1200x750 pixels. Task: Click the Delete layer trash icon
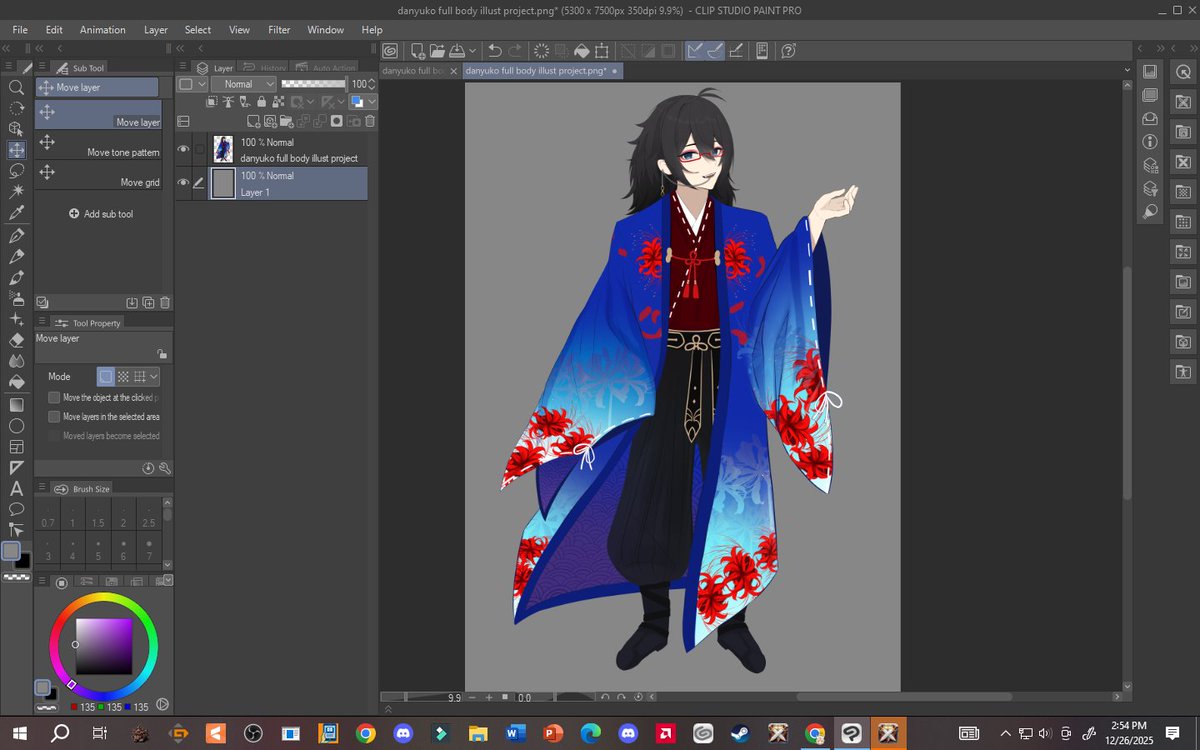pos(370,121)
